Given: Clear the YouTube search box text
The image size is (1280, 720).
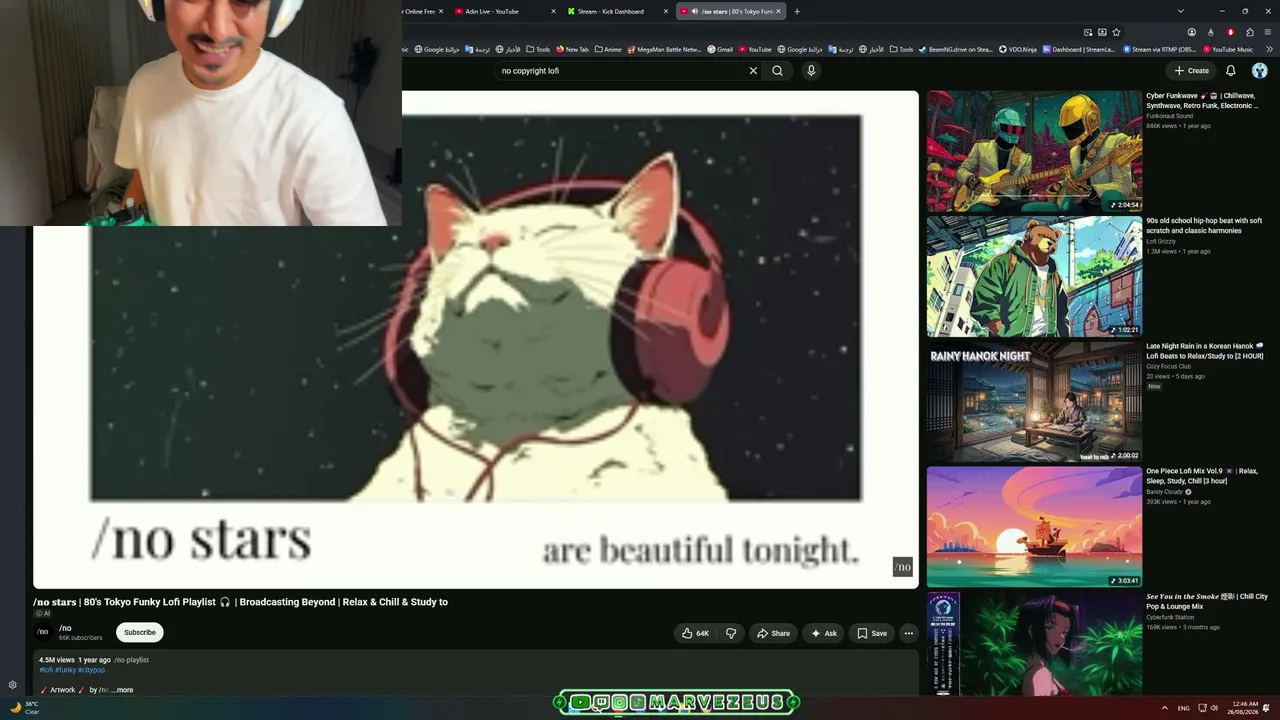Looking at the screenshot, I should click(x=753, y=71).
